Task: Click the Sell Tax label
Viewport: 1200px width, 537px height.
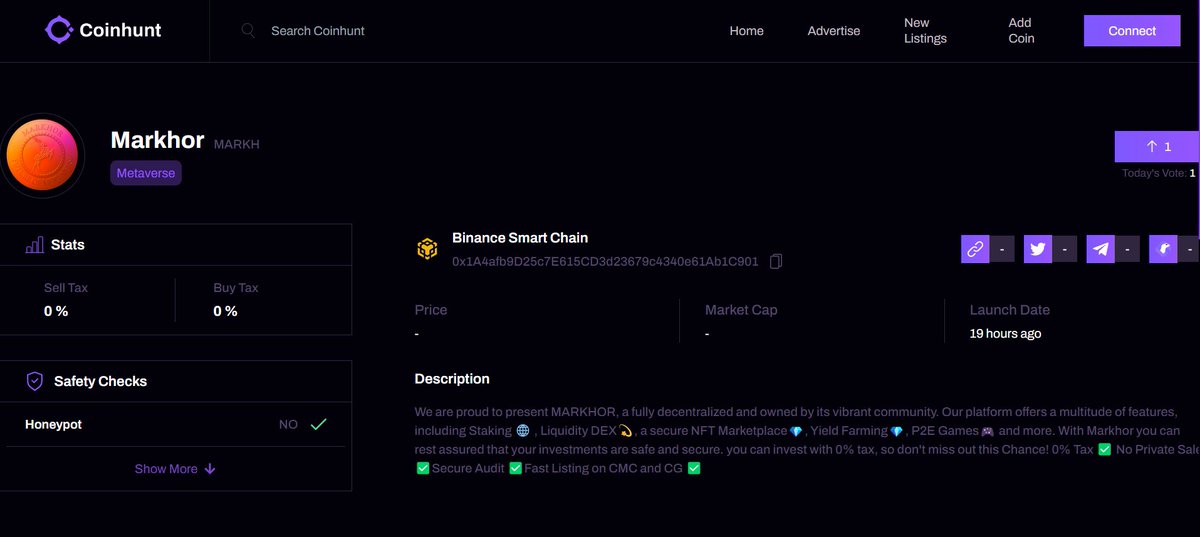Action: [66, 288]
